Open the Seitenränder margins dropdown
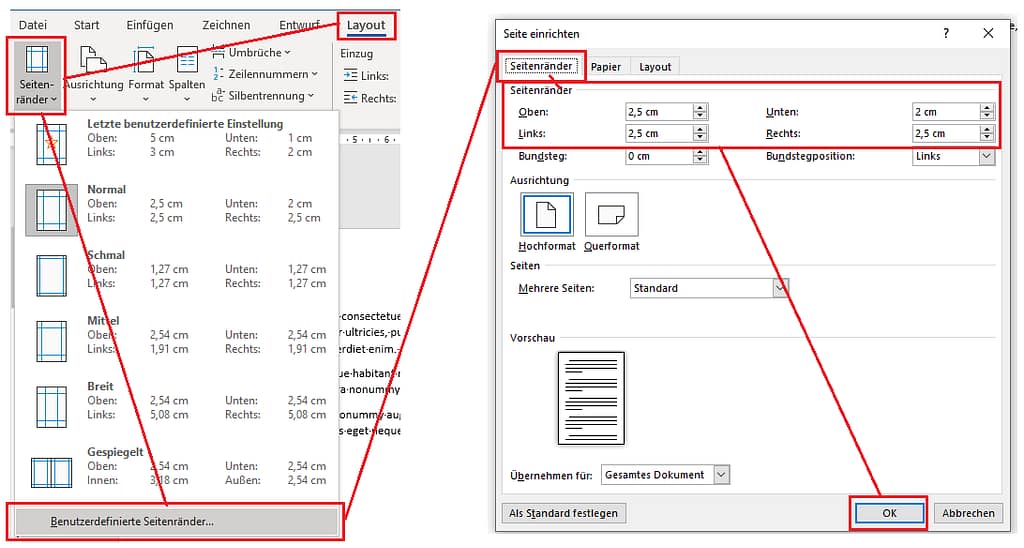This screenshot has width=1024, height=548. click(36, 71)
